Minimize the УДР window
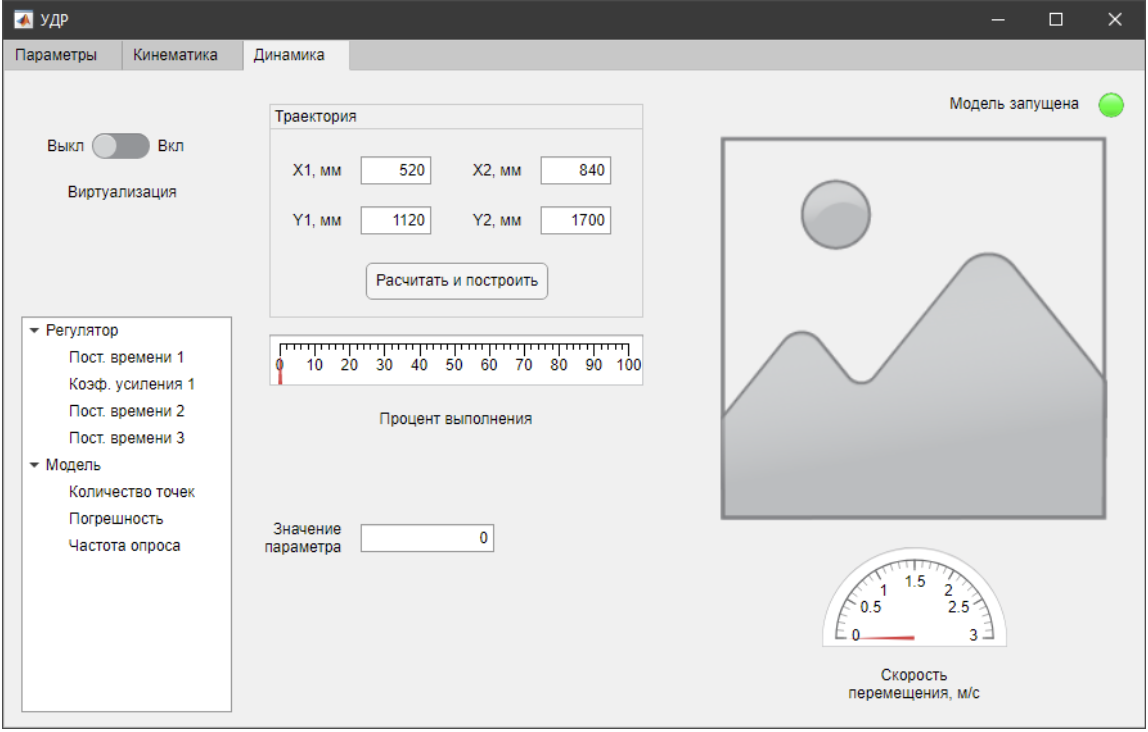 [998, 20]
